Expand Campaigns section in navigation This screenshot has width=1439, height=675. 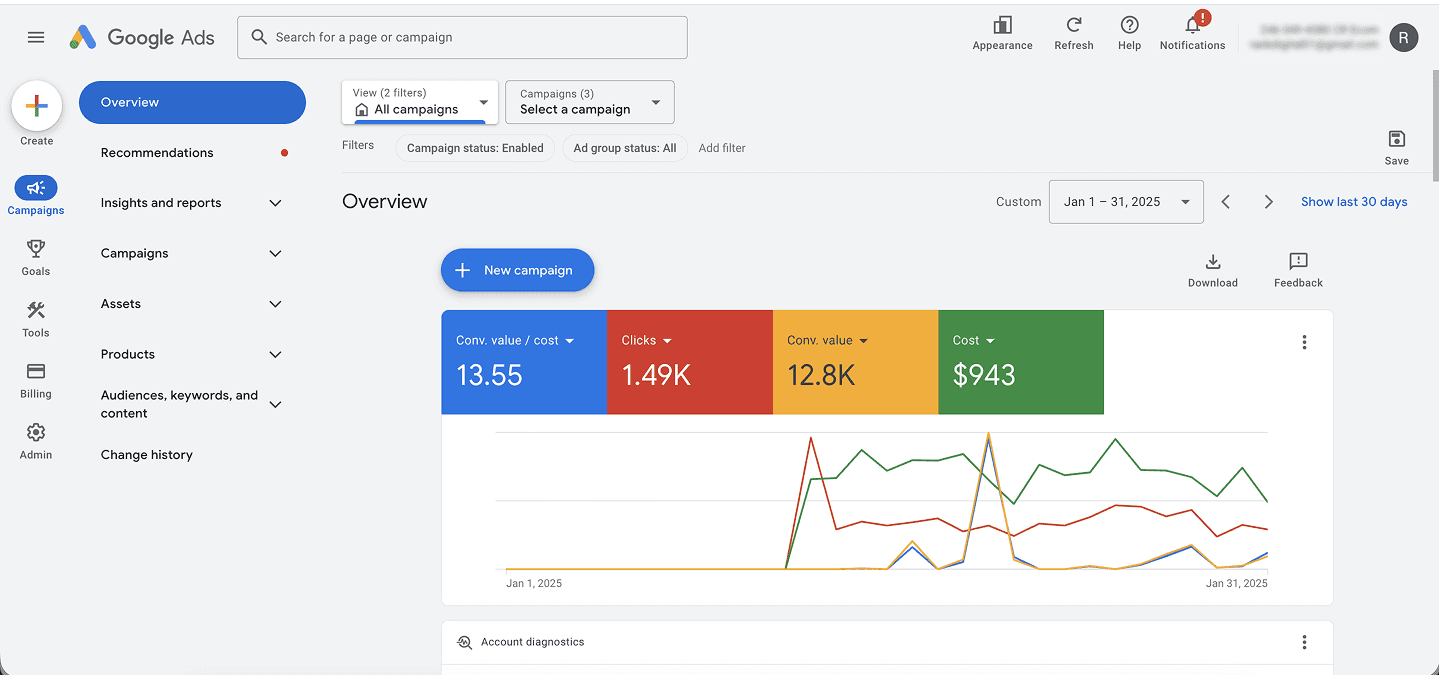[x=275, y=254]
